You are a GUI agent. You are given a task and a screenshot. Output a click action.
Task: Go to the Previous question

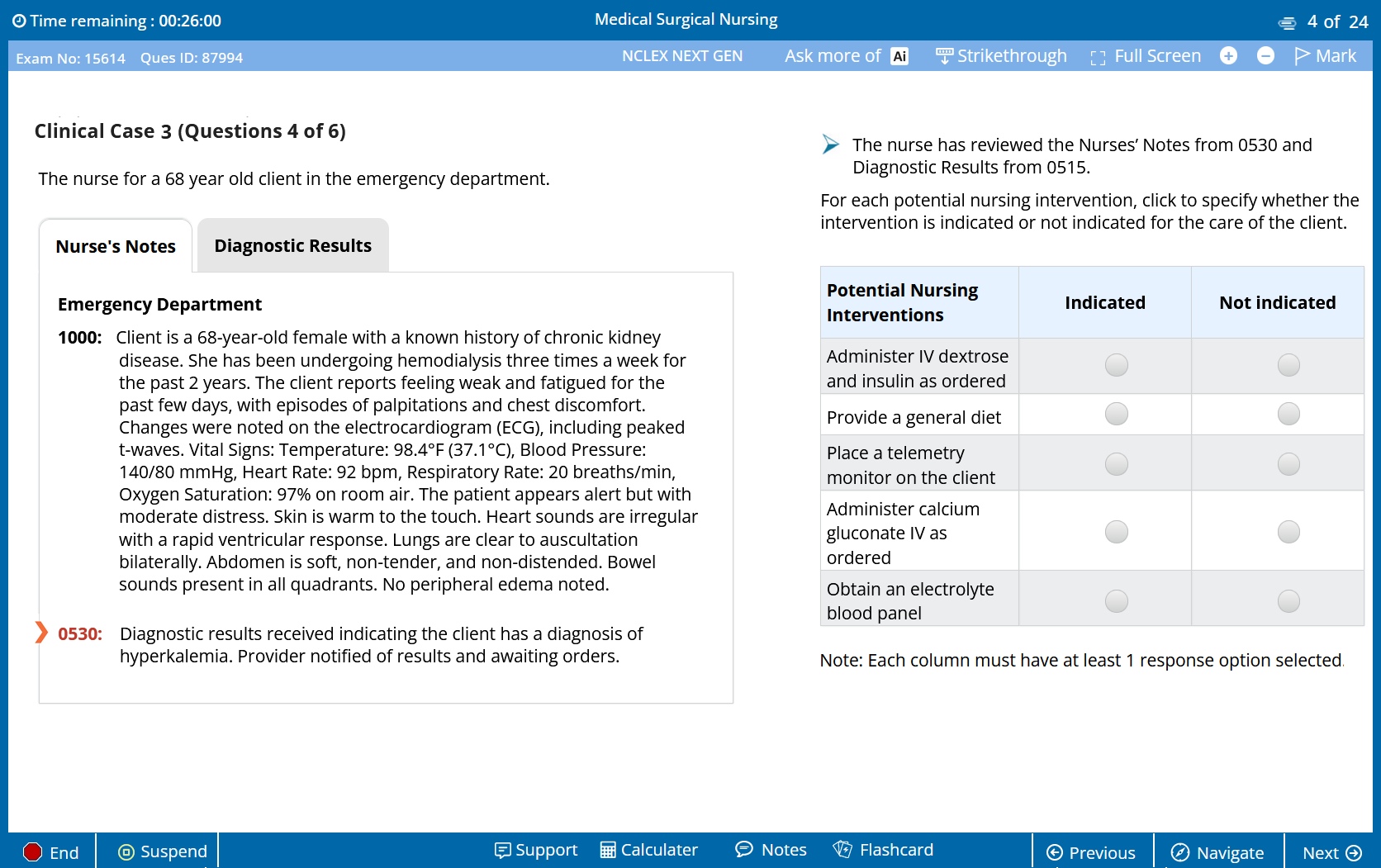coord(1091,852)
